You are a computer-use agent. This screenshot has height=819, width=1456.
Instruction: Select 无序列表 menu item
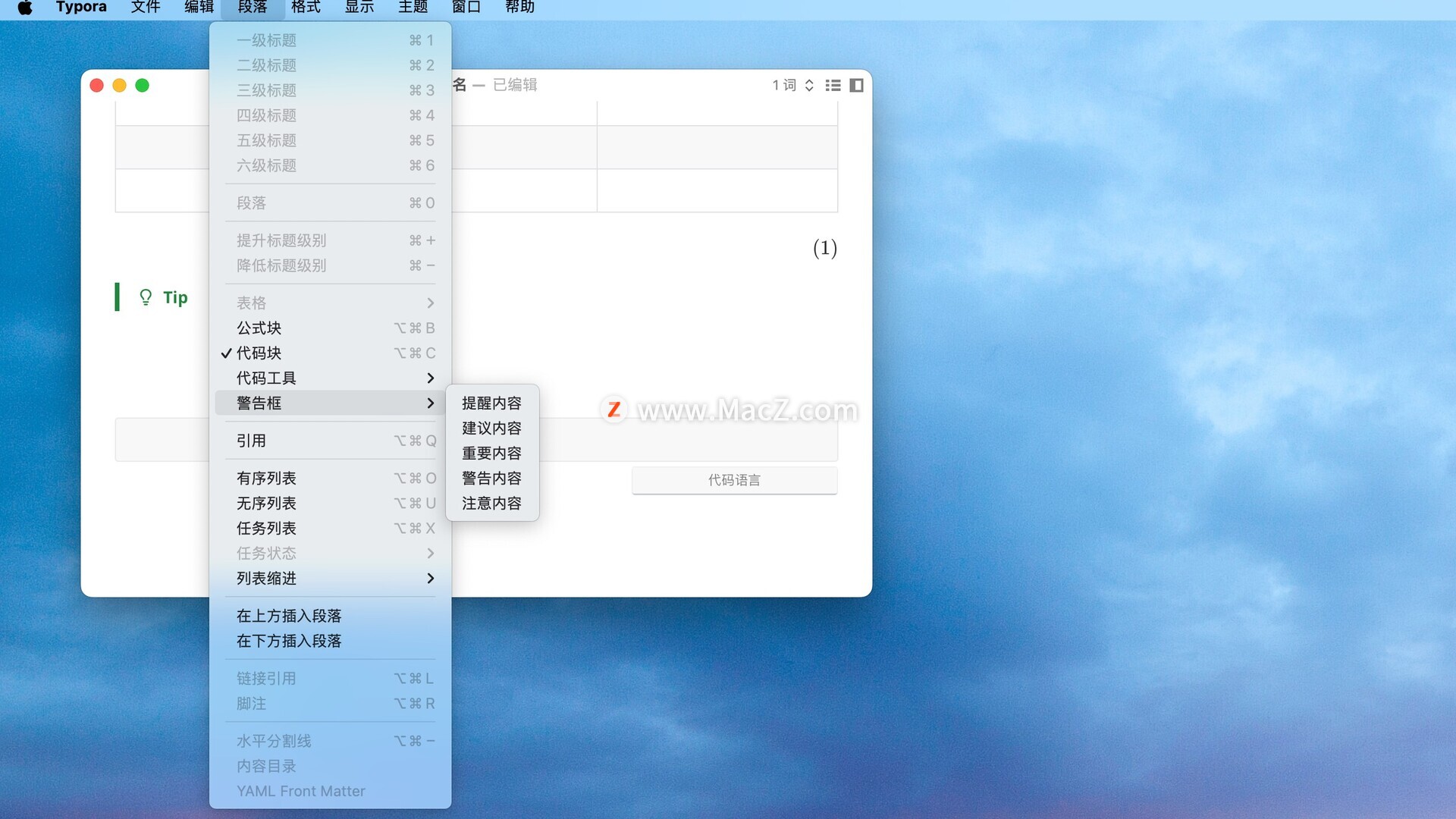[x=330, y=503]
